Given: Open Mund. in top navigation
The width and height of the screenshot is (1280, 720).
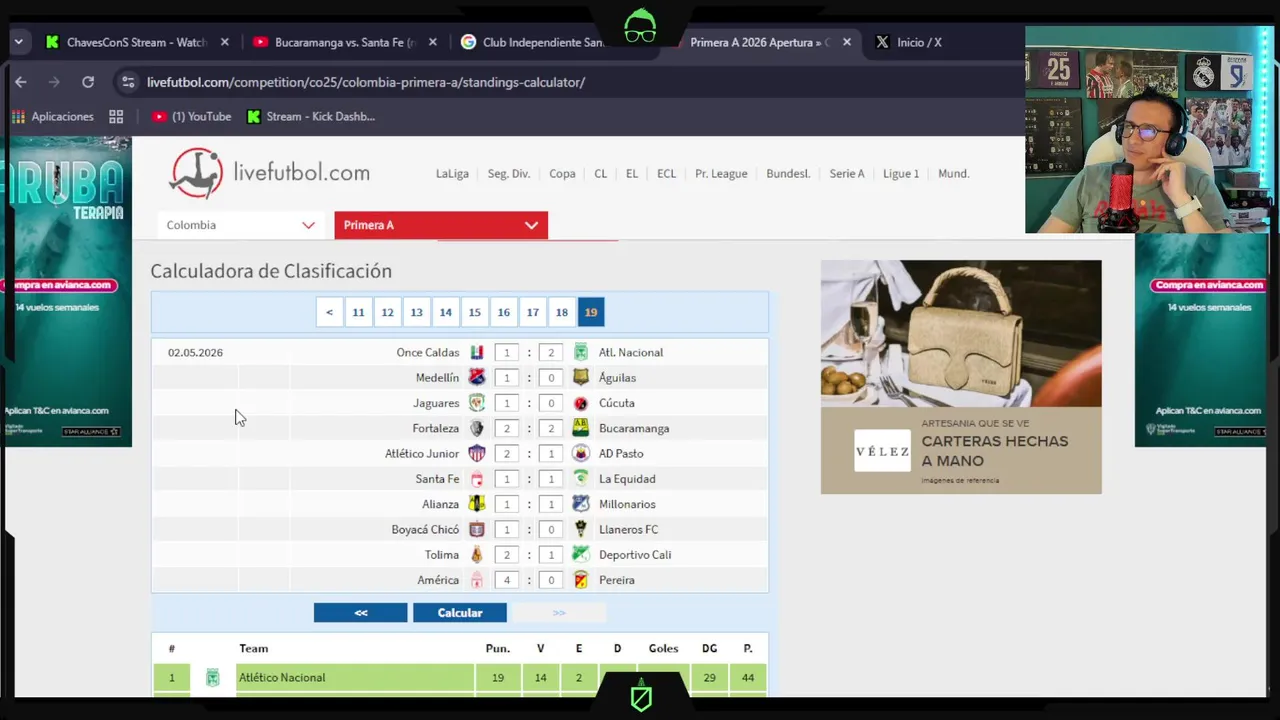Looking at the screenshot, I should point(953,174).
